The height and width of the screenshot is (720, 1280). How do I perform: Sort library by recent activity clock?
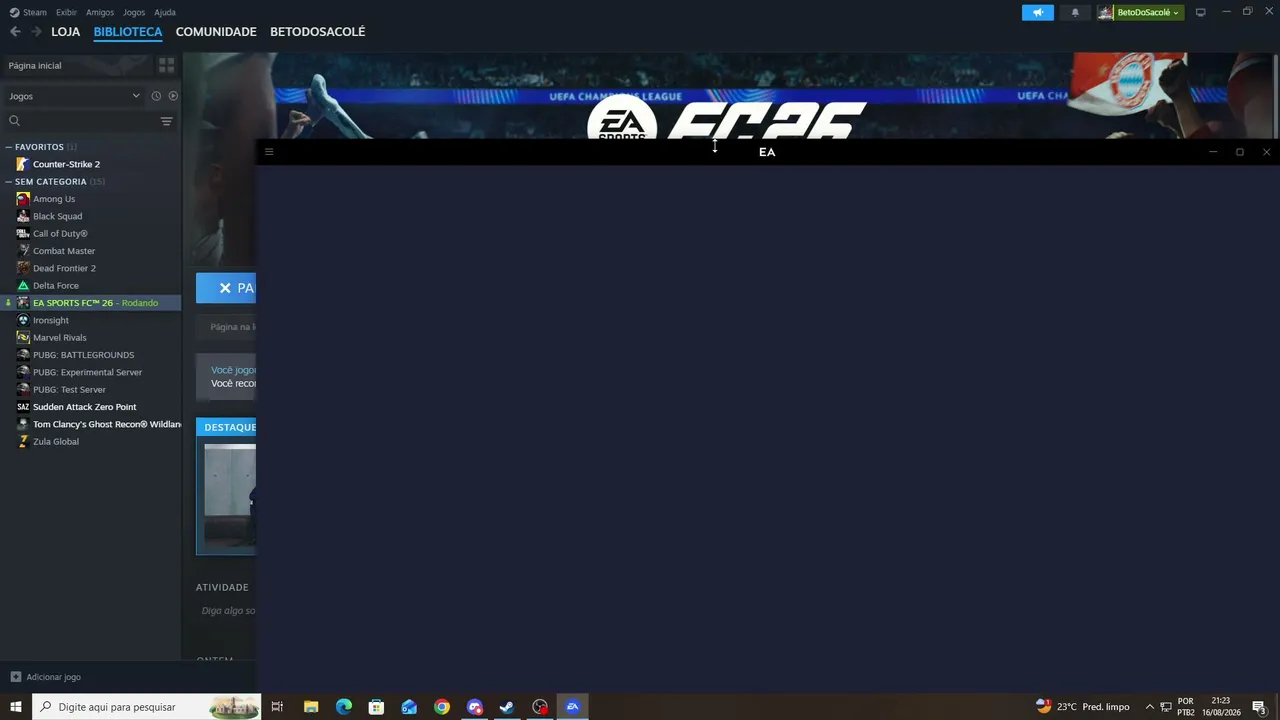point(156,96)
